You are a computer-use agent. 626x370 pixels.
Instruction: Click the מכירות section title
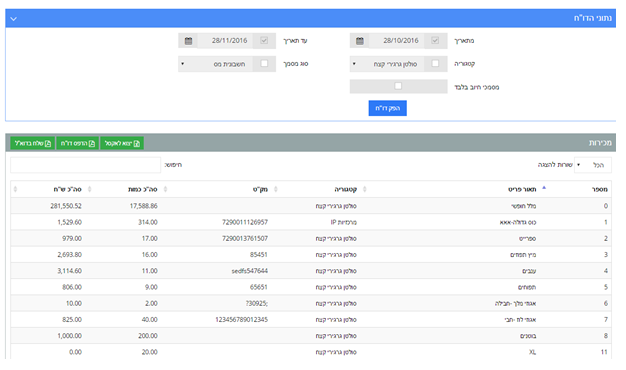click(x=600, y=143)
